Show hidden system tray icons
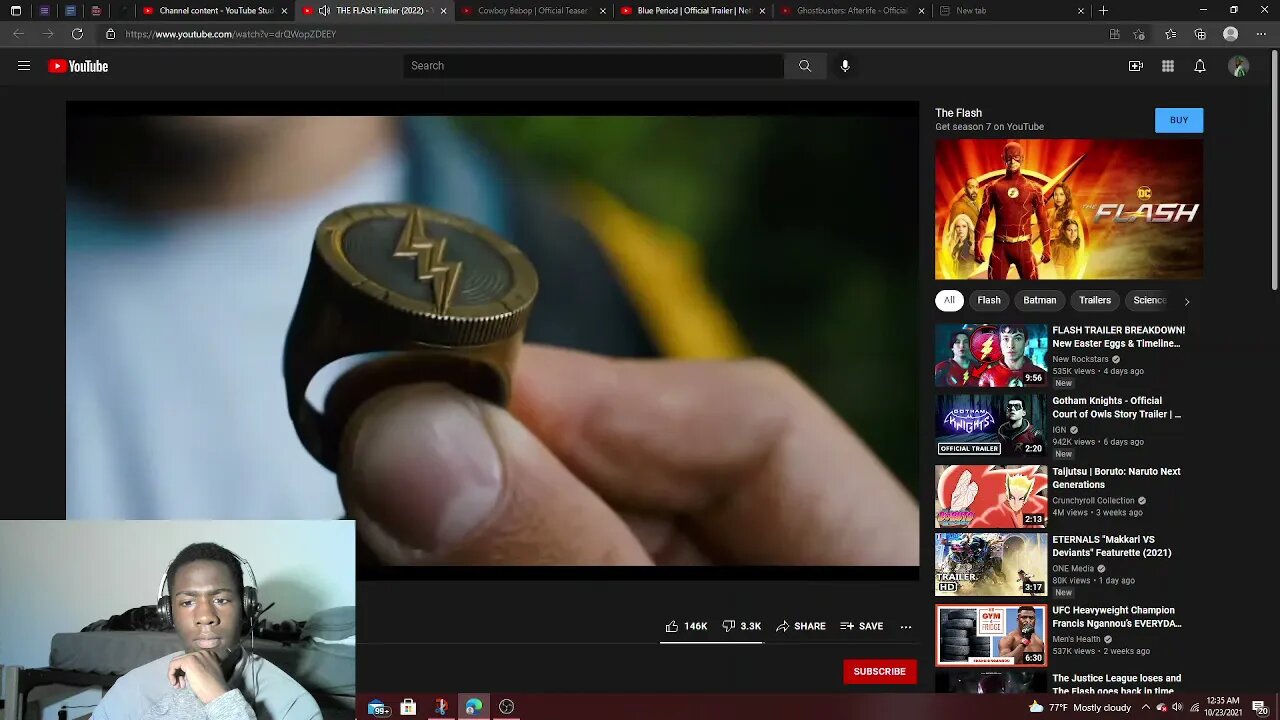This screenshot has width=1280, height=720. click(1146, 707)
